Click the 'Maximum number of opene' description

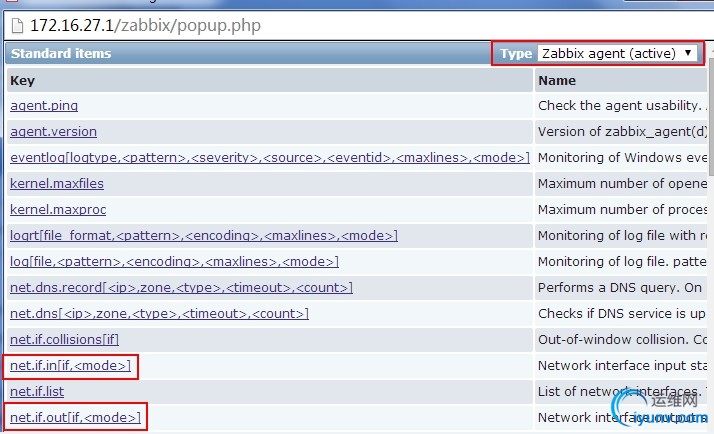coord(622,184)
